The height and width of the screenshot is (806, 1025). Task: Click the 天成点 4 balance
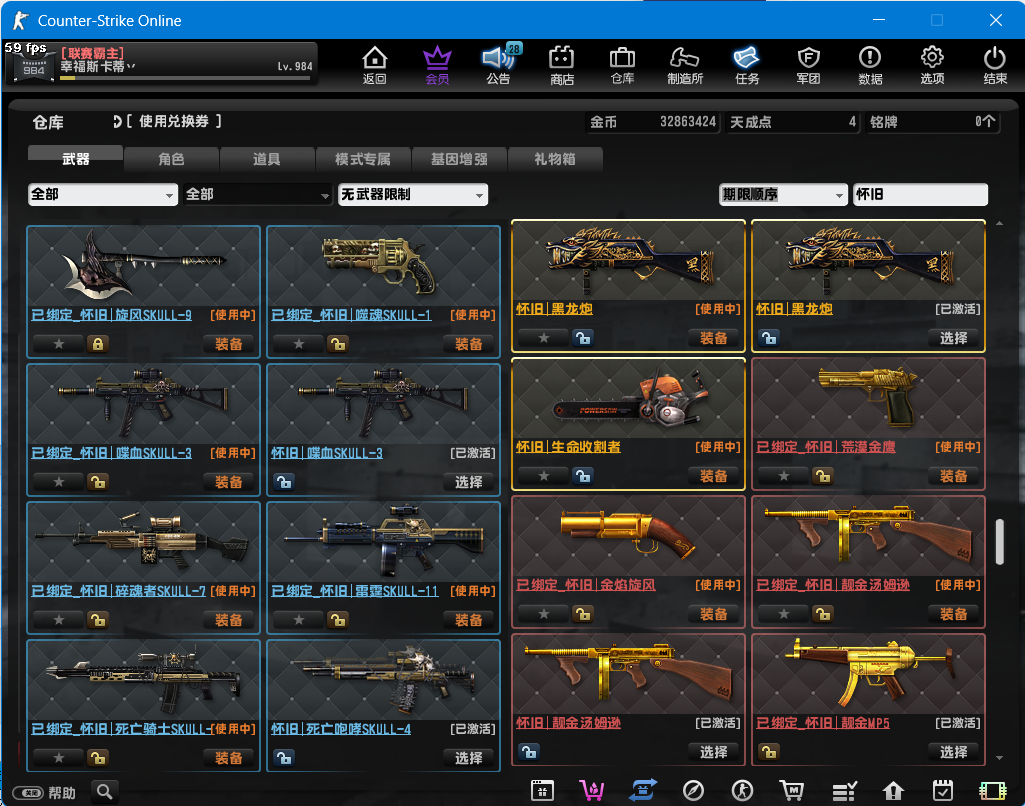click(793, 122)
